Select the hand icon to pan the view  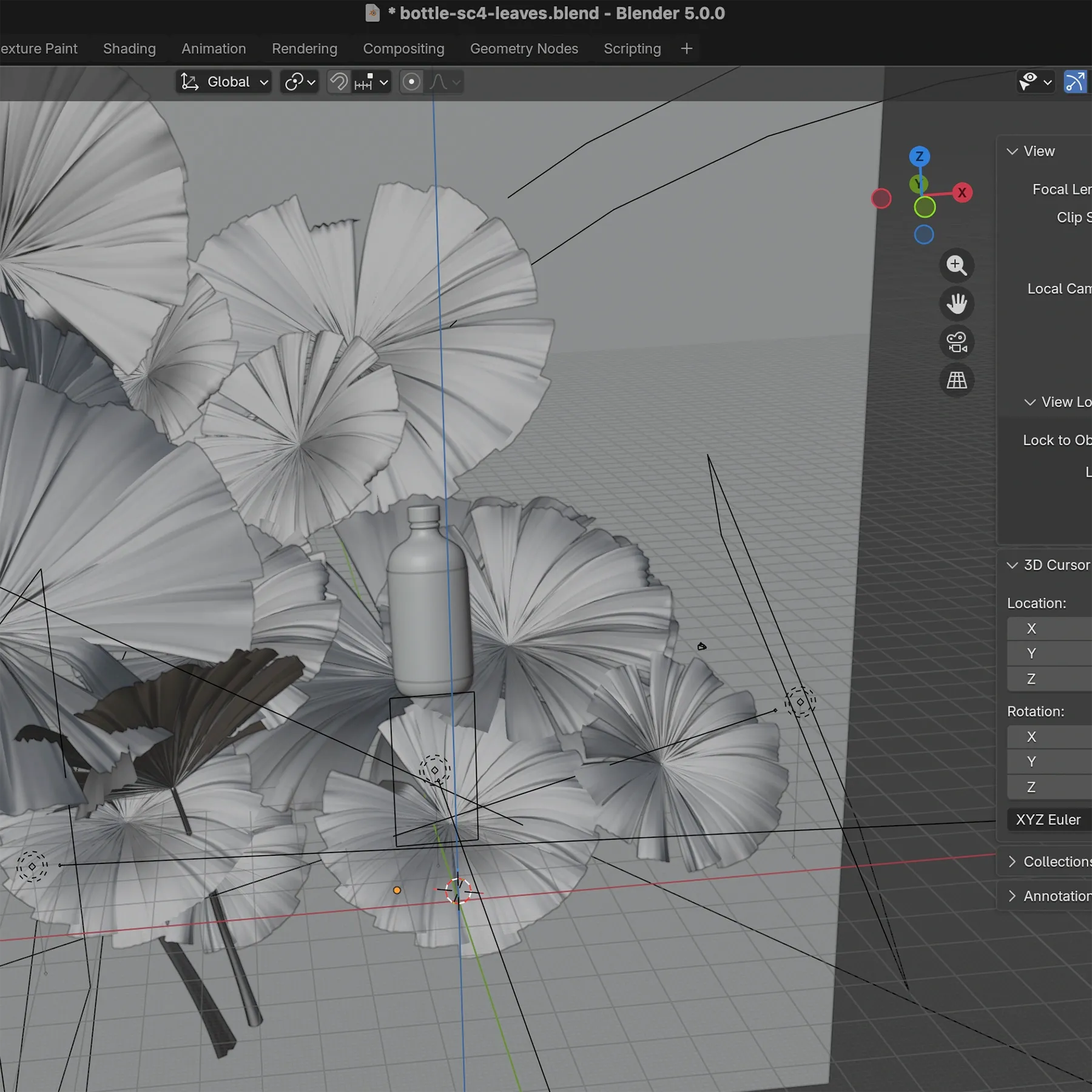point(957,304)
